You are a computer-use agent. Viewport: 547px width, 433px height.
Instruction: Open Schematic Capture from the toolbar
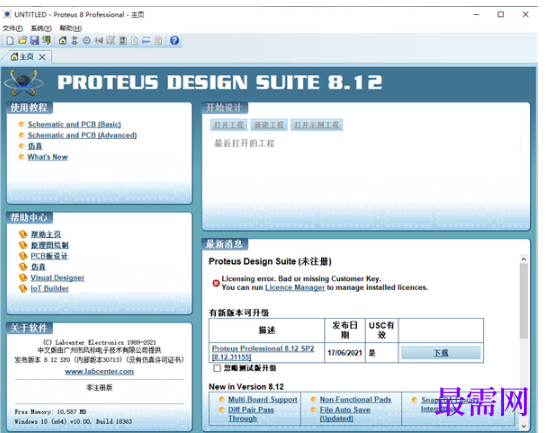74,40
